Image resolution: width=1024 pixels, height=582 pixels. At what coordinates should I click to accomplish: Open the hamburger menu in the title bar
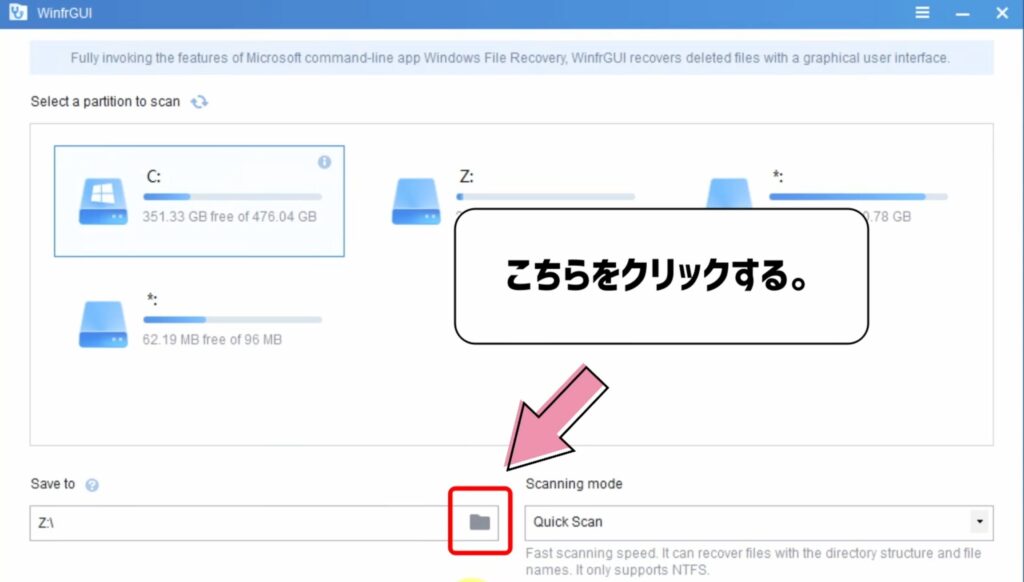(x=921, y=13)
